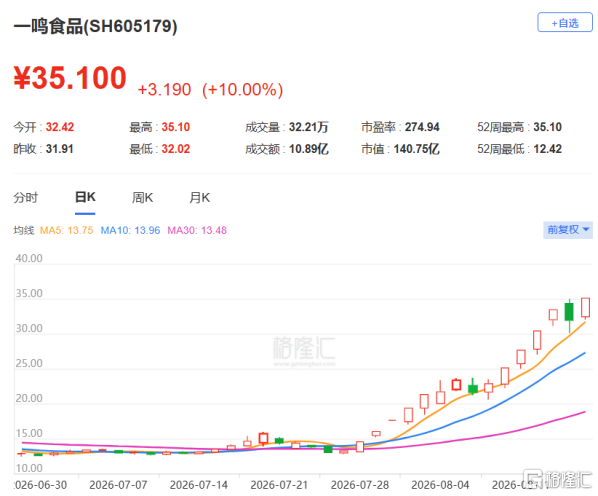
Task: Click the 40.00 y-axis label
Action: (x=29, y=258)
